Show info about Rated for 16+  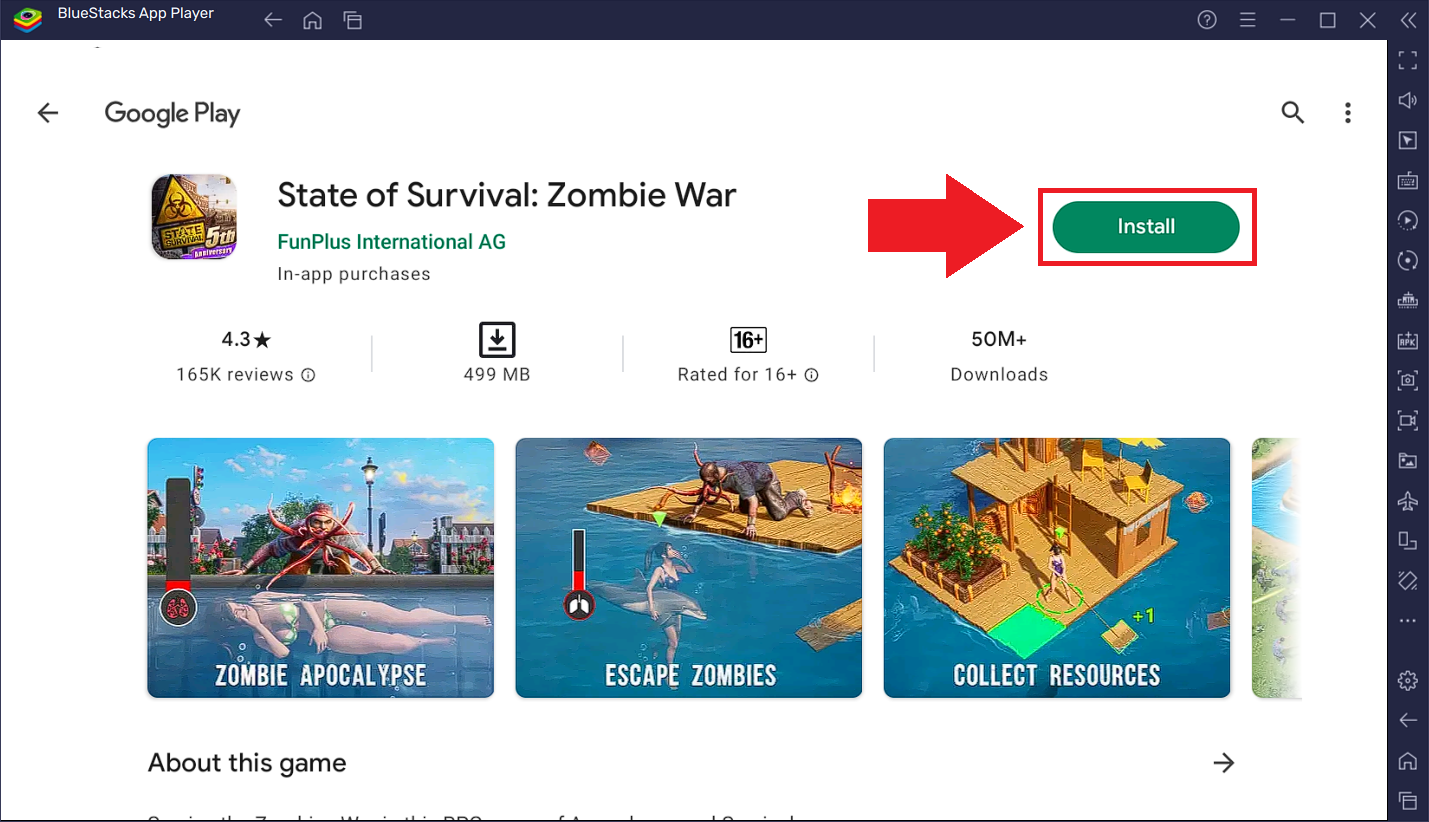click(x=812, y=375)
